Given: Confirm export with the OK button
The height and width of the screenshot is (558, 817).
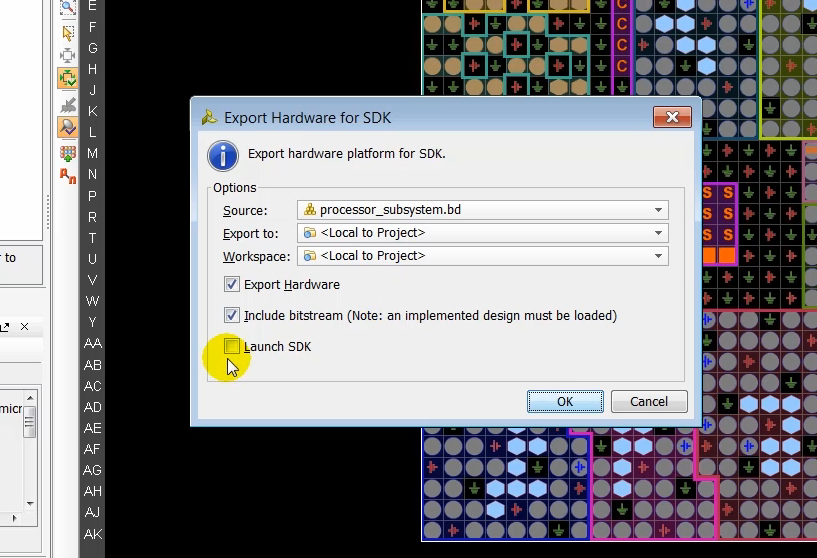Looking at the screenshot, I should tap(565, 402).
